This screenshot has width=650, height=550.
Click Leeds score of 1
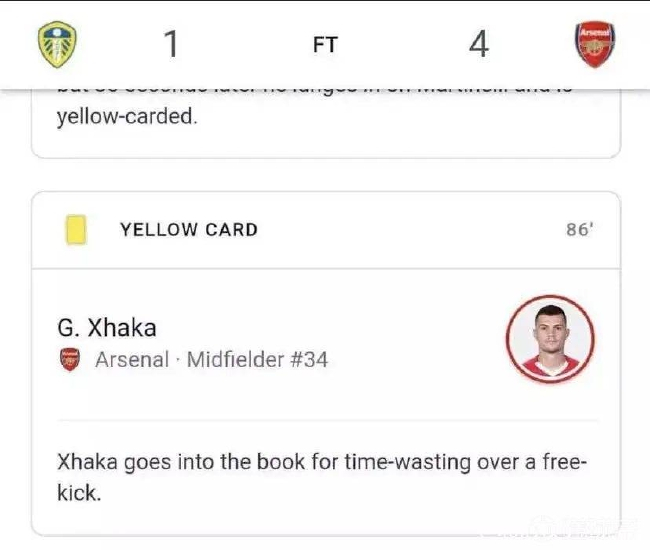point(171,45)
